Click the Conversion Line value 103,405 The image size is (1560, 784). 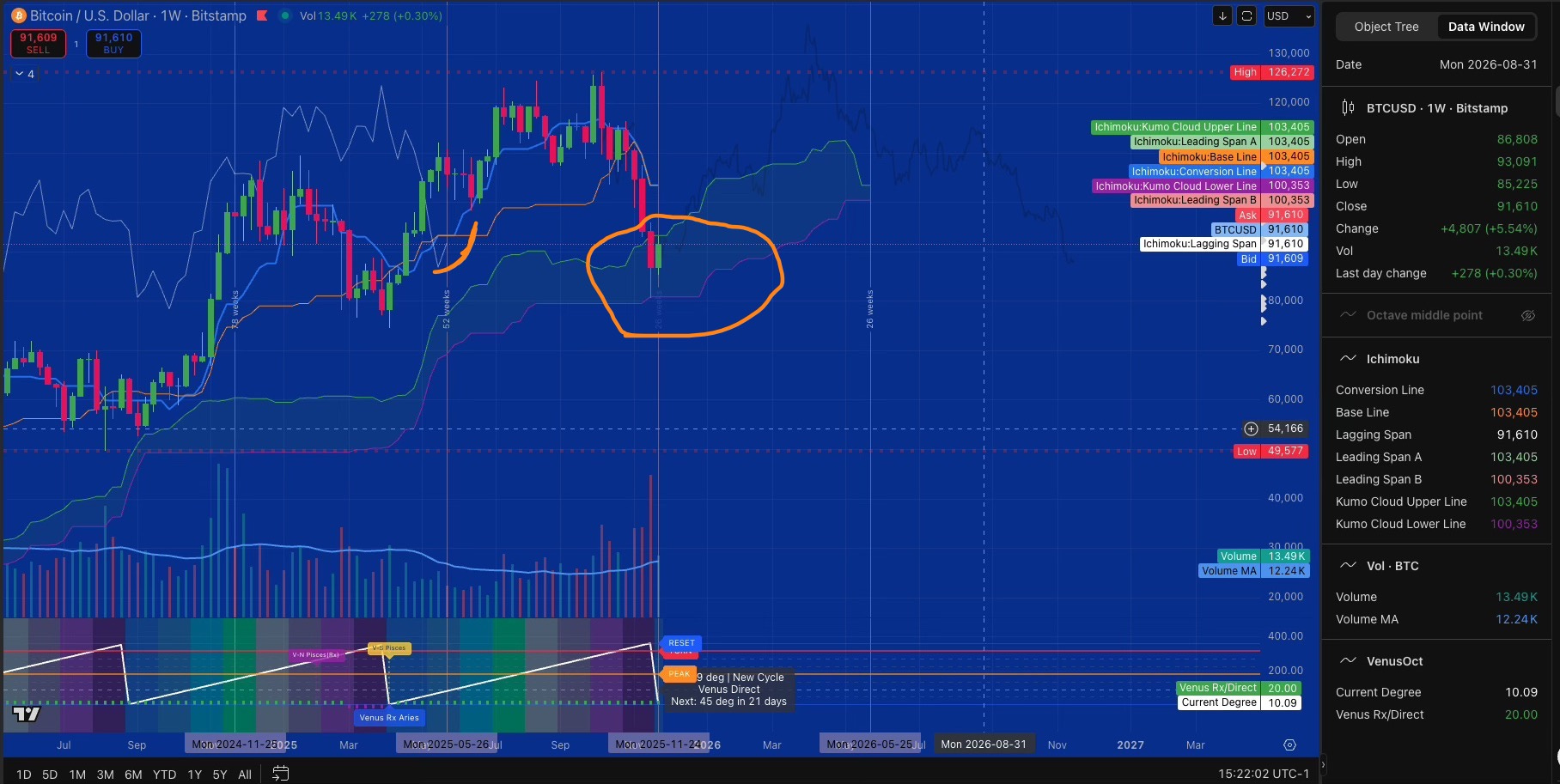coord(1514,390)
